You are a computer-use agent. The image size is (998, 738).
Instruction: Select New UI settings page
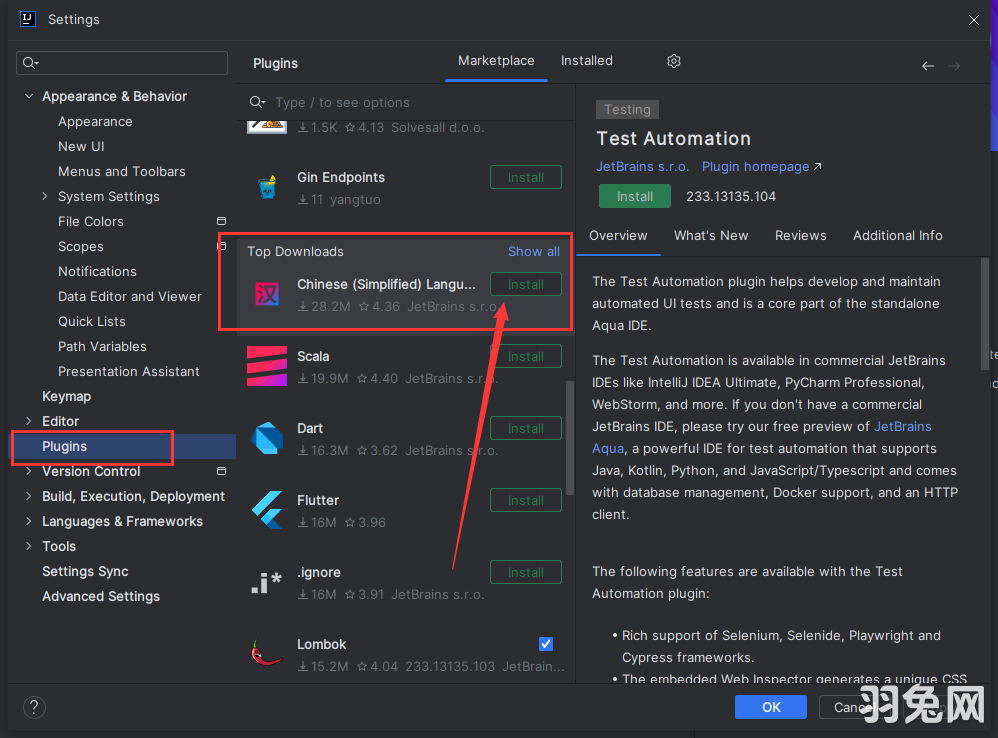click(81, 146)
